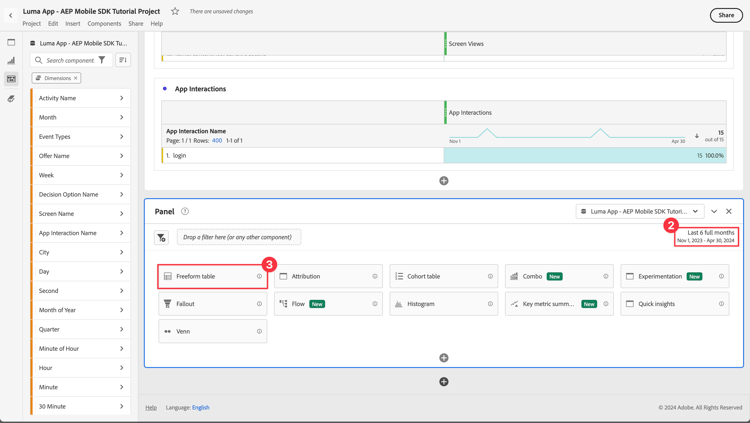Screen dimensions: 750x423
Task: Expand the Offer Name dimension arrow
Action: click(x=121, y=156)
